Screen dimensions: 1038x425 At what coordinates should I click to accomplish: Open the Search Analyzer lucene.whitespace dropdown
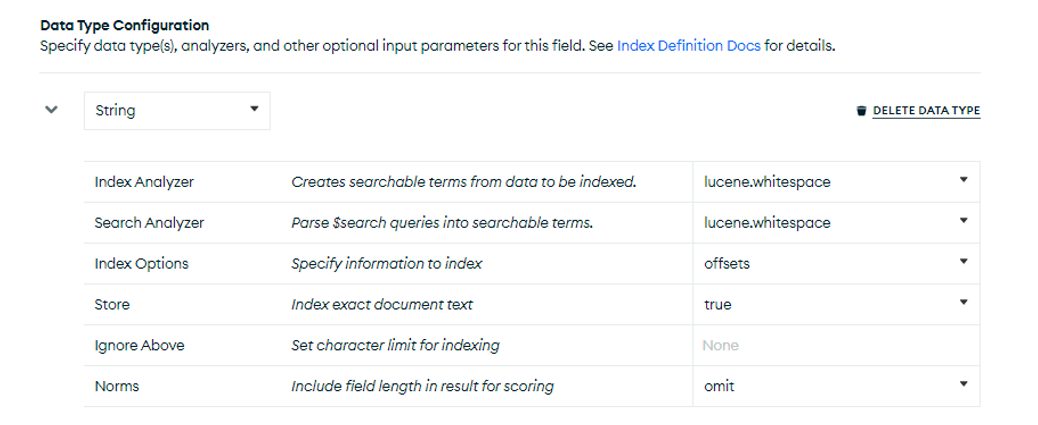pyautogui.click(x=836, y=223)
